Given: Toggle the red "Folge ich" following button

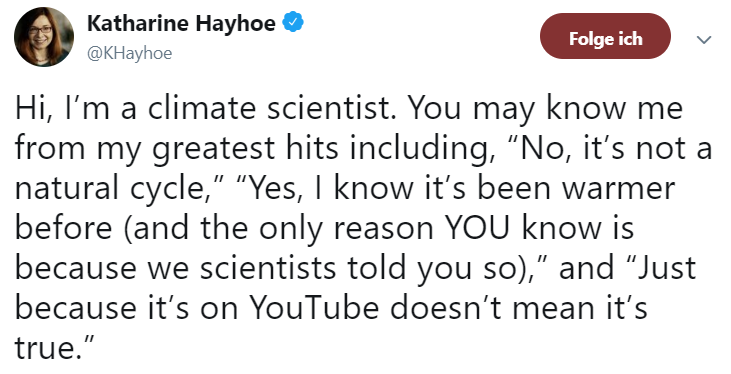Looking at the screenshot, I should (x=605, y=36).
